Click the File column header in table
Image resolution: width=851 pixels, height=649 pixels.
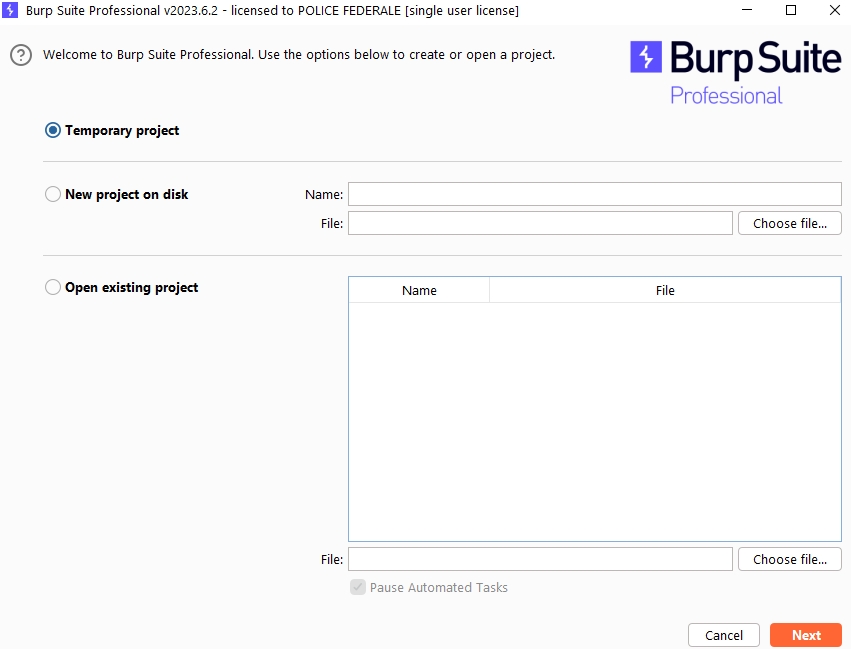pos(665,290)
